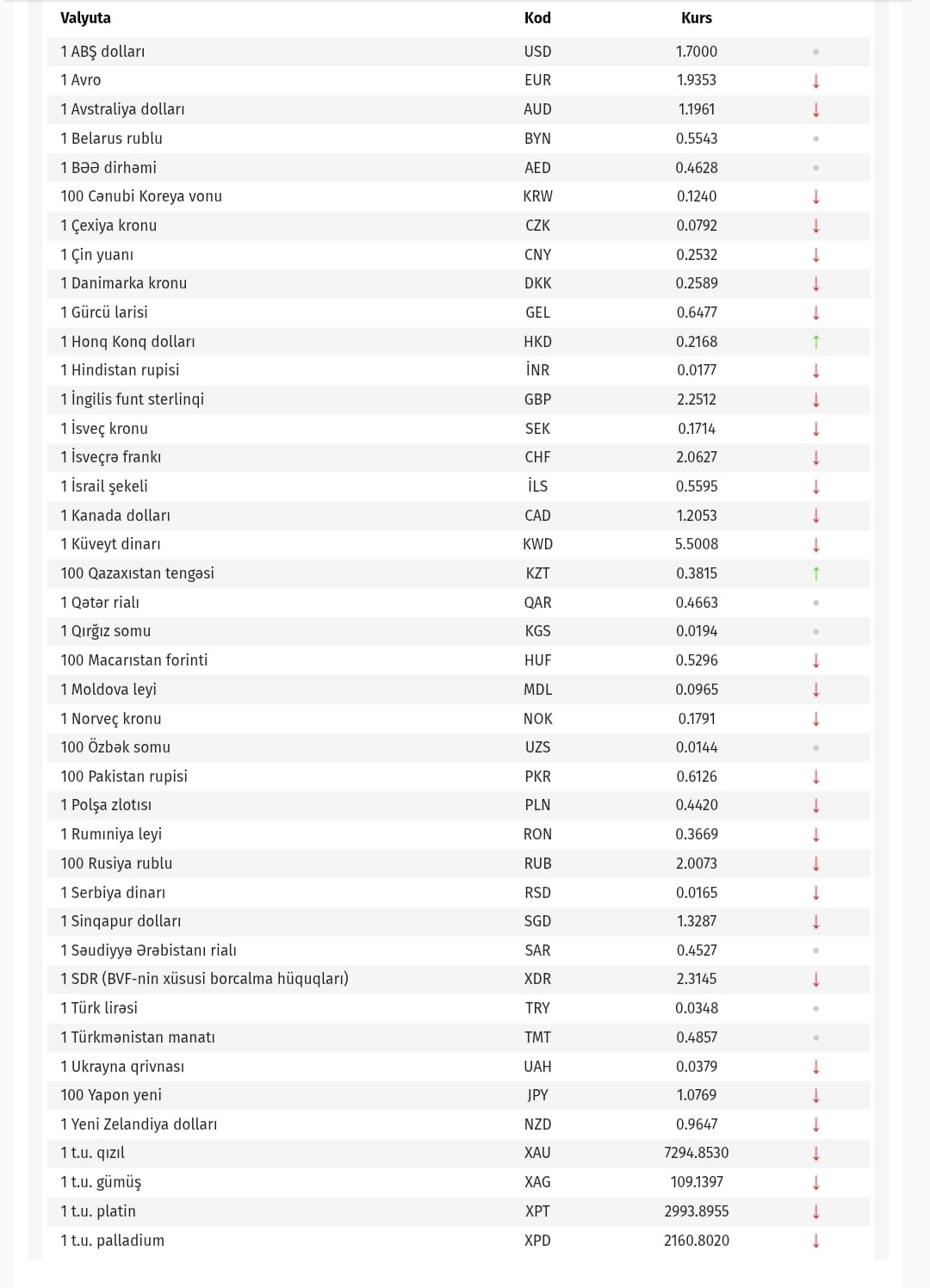
Task: Click the 7294.8530 gold rate value
Action: pos(697,1153)
